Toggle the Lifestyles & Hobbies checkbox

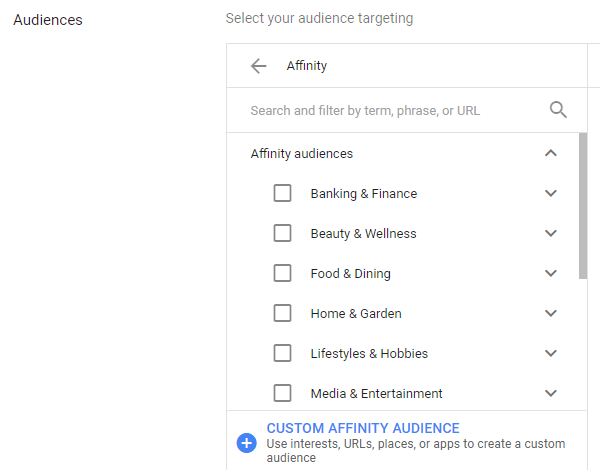pyautogui.click(x=282, y=353)
